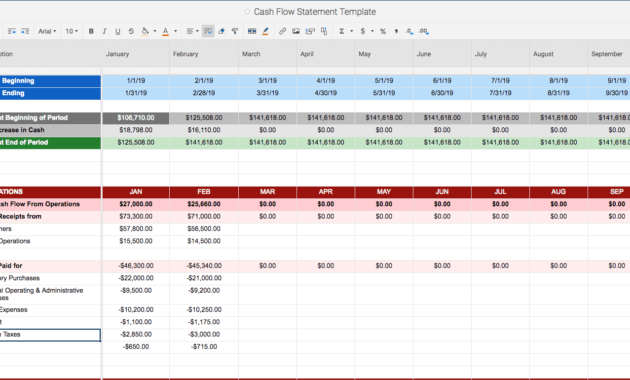
Task: Open the font size 10 dropdown
Action: click(x=72, y=31)
